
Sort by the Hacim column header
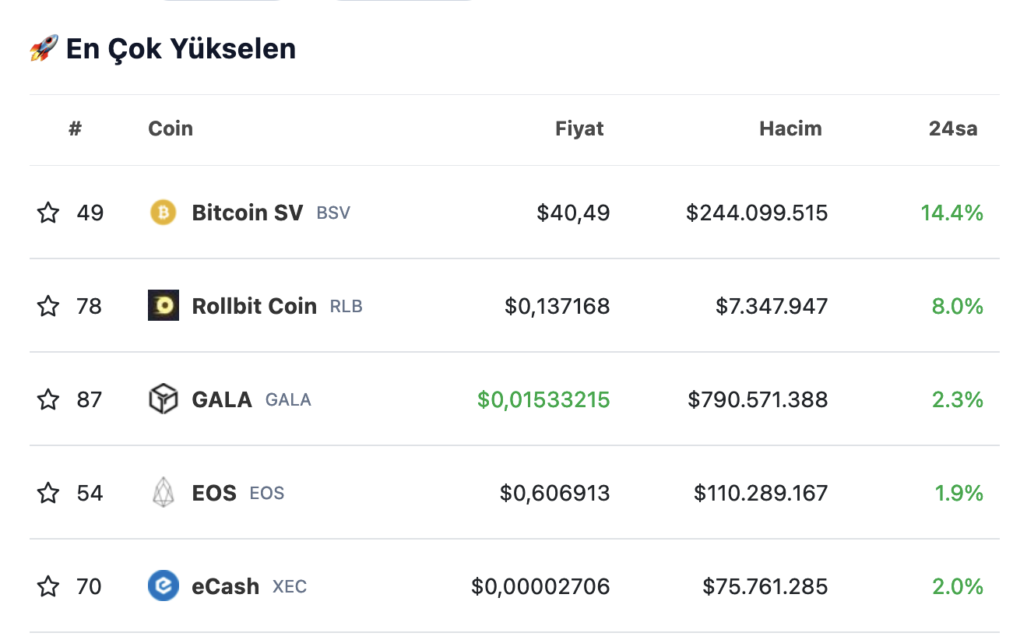790,129
